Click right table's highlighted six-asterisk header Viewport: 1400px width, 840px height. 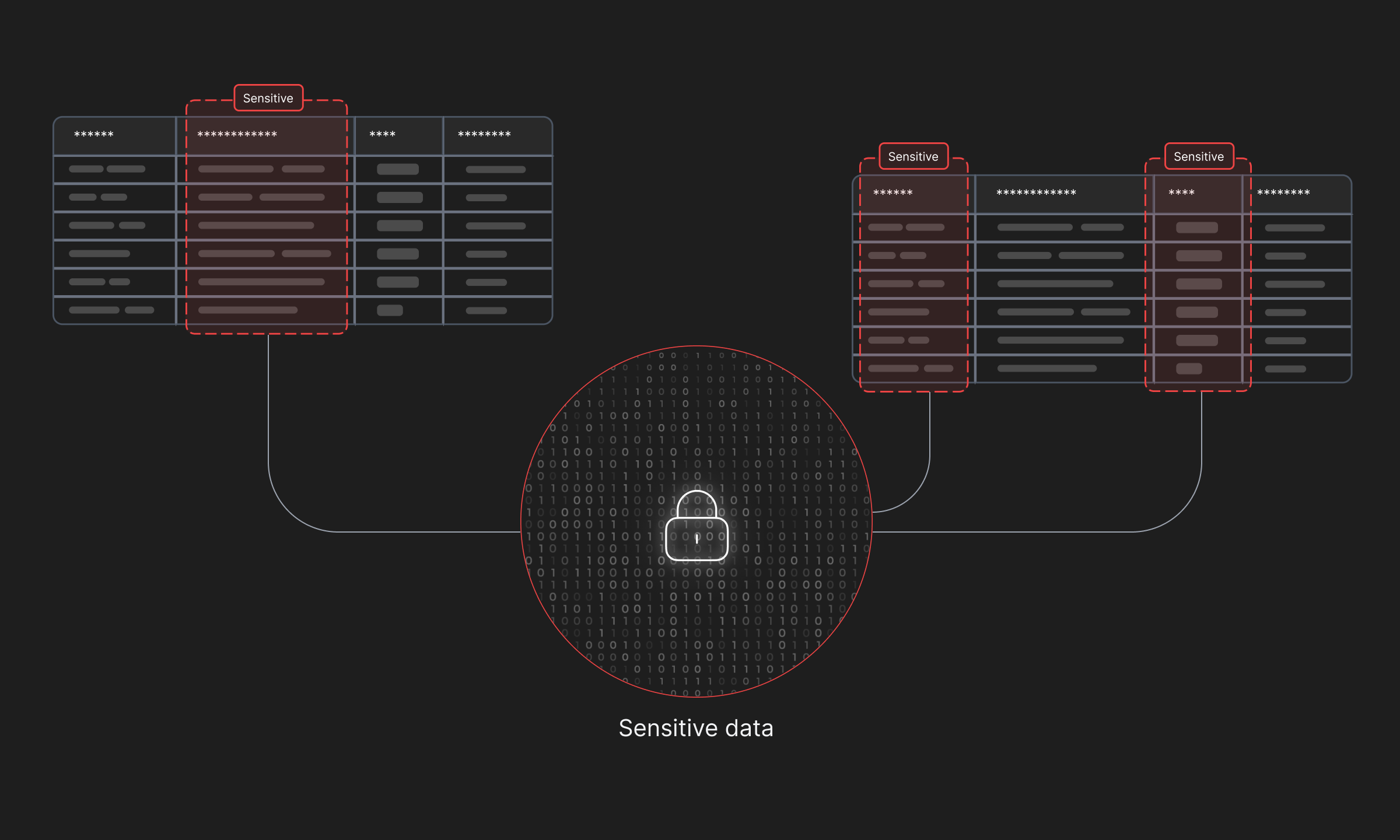tap(893, 193)
